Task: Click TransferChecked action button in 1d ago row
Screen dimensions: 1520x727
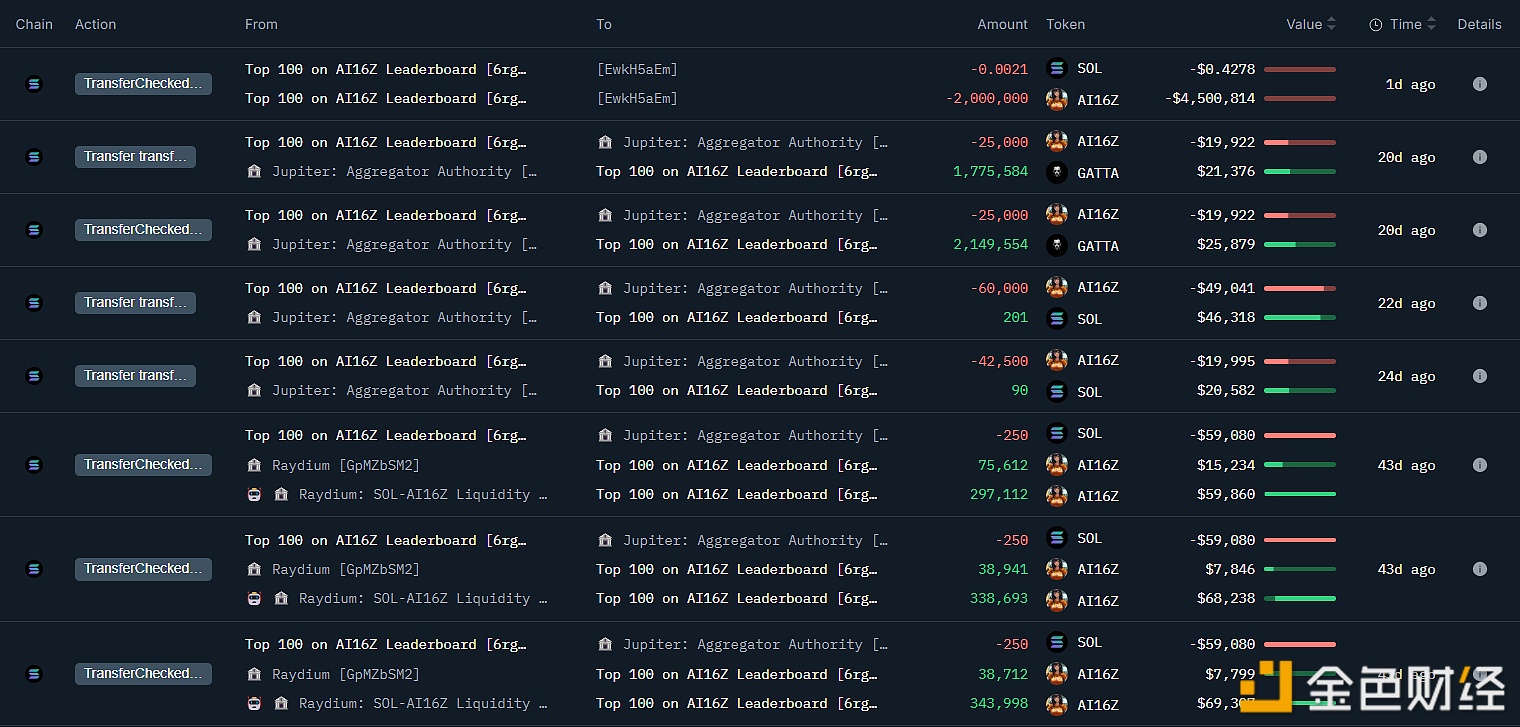Action: 143,84
